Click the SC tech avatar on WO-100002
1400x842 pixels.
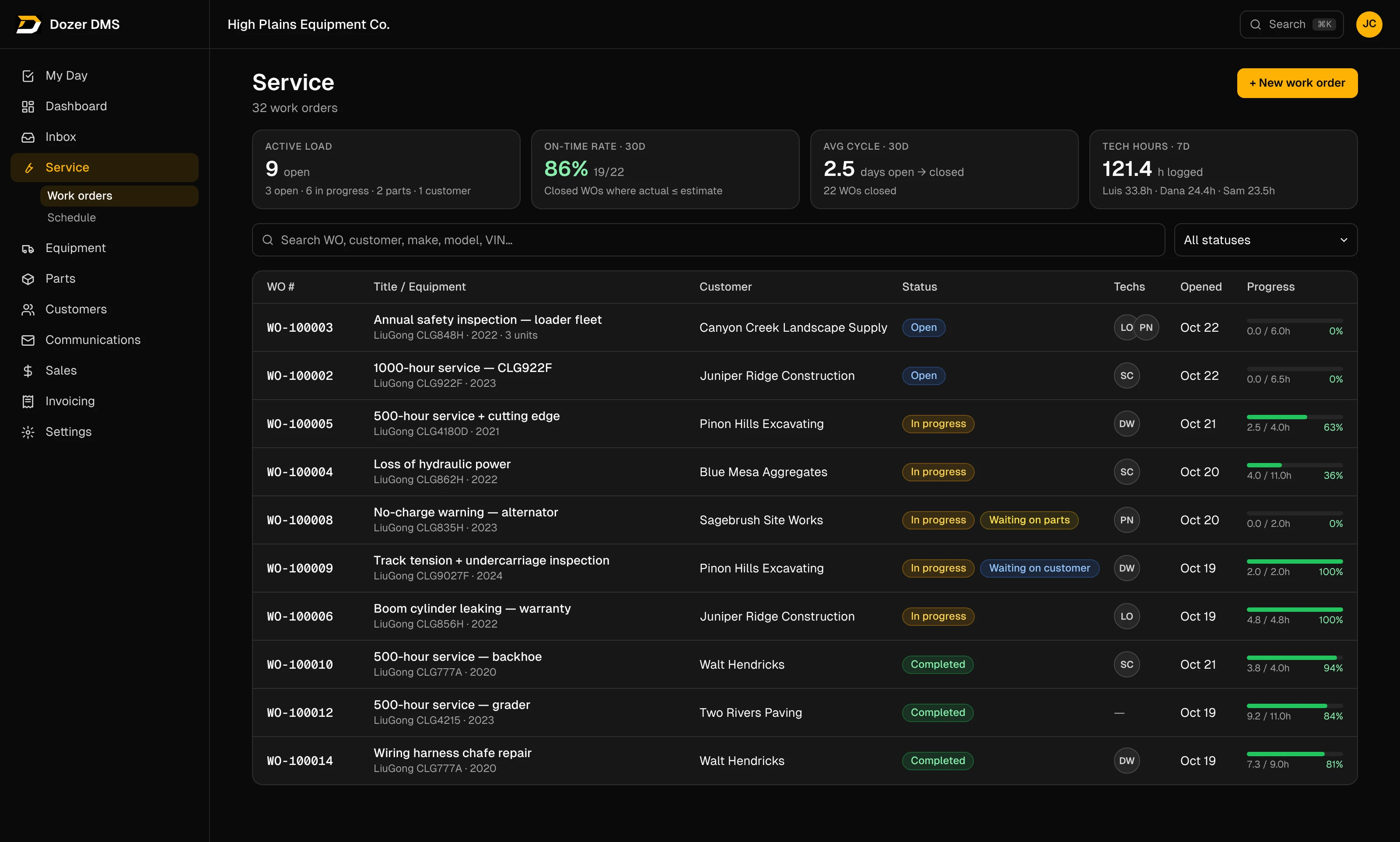coord(1126,375)
